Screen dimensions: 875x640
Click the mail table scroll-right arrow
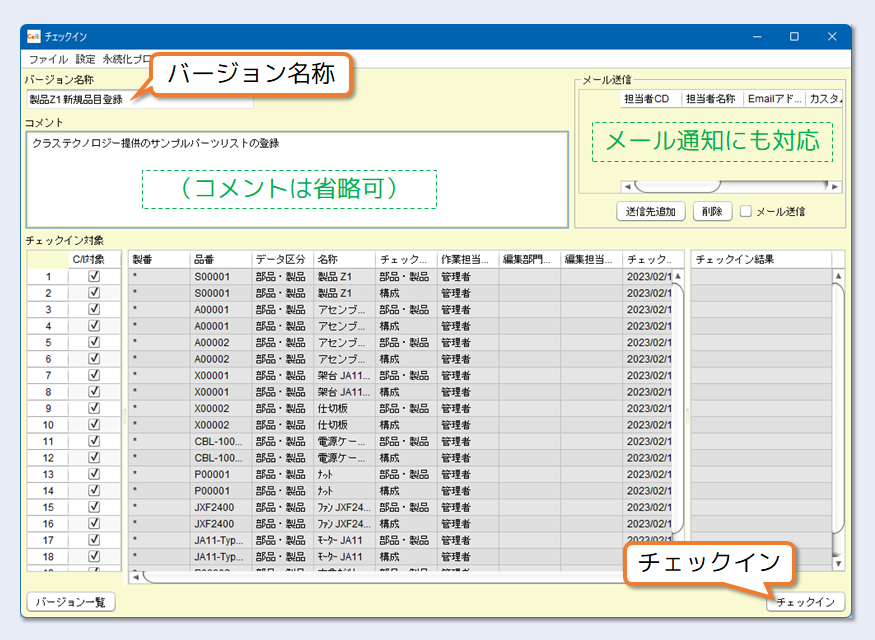click(835, 186)
